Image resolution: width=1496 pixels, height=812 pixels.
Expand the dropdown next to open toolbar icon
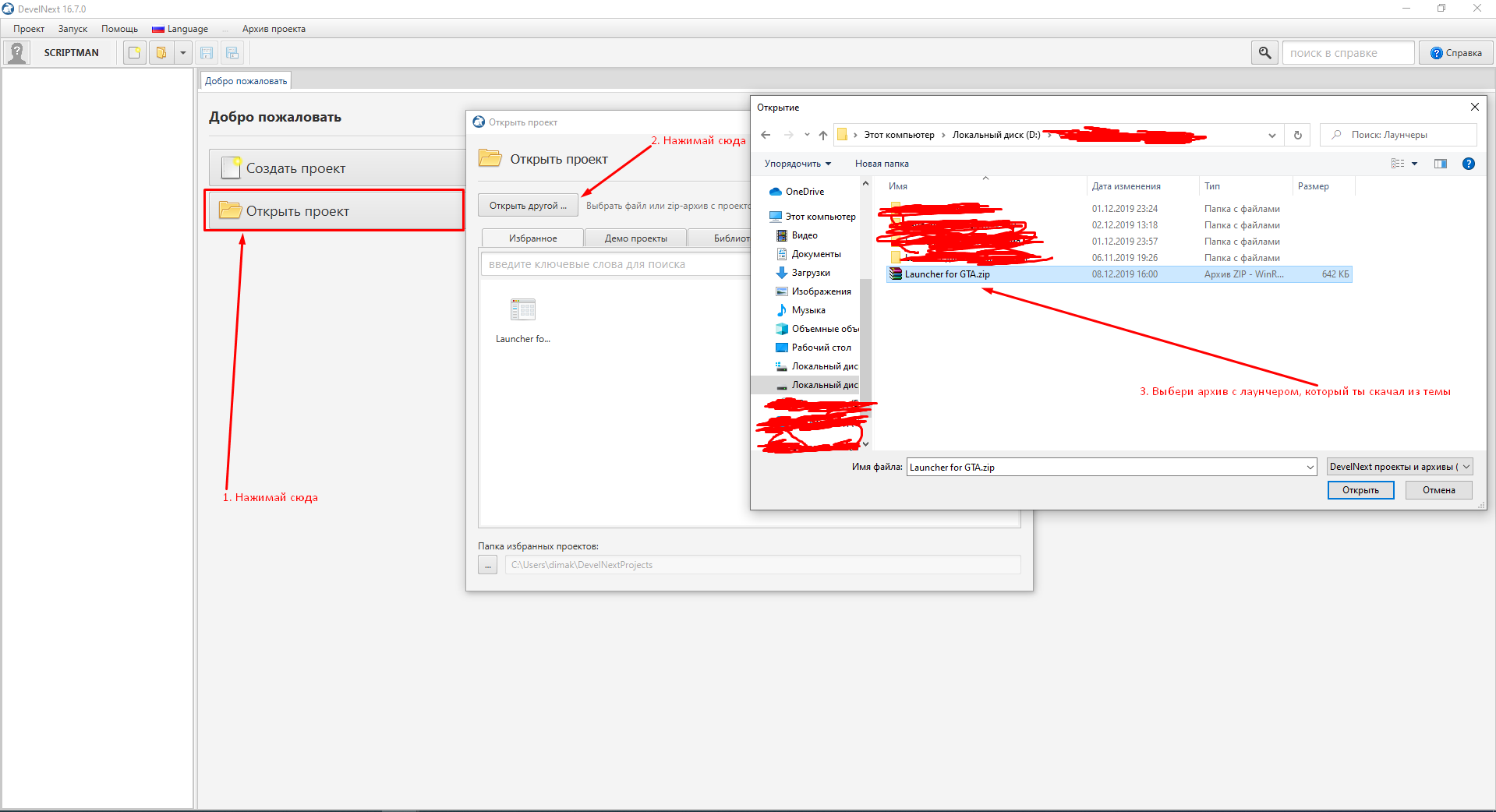pos(183,53)
